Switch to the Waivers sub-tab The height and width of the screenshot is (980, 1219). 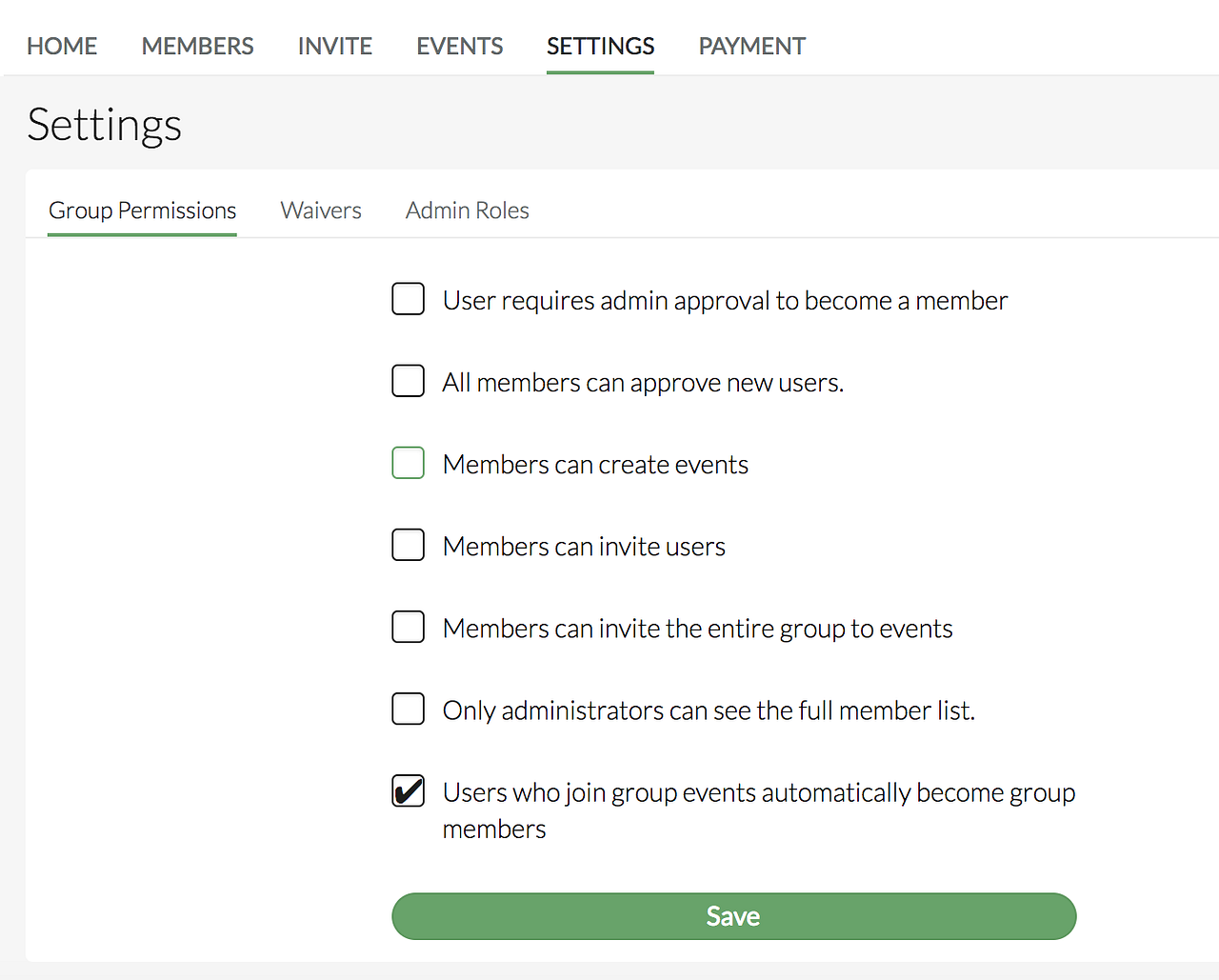click(x=321, y=210)
